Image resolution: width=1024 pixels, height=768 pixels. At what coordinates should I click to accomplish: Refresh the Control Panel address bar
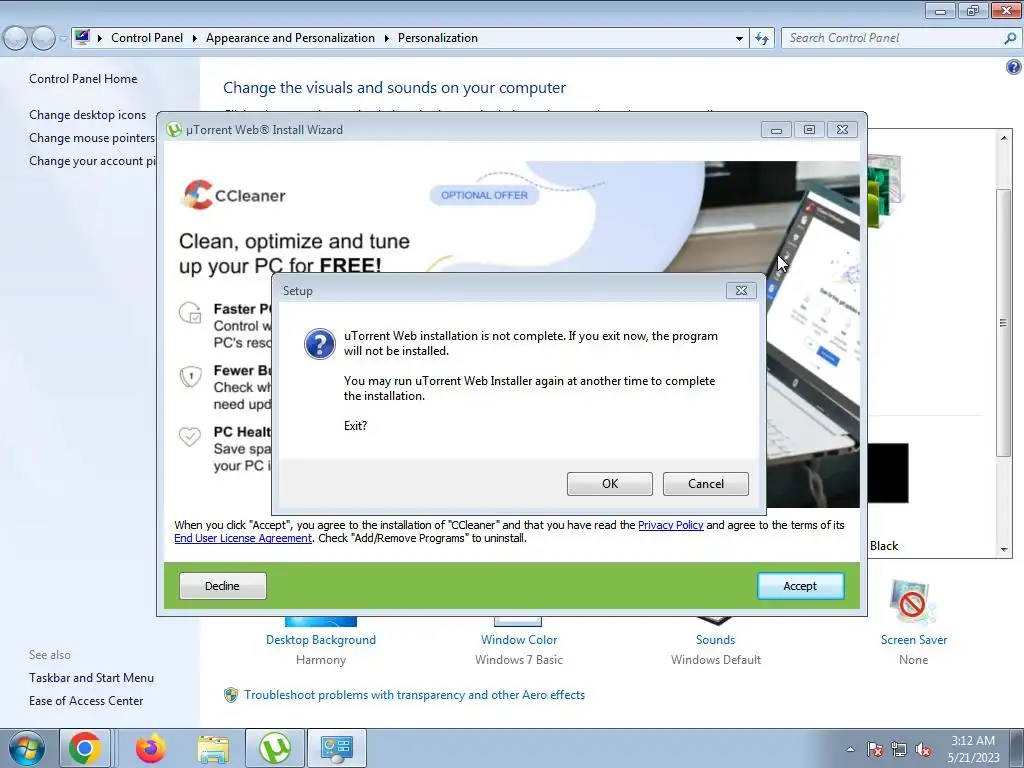(761, 39)
